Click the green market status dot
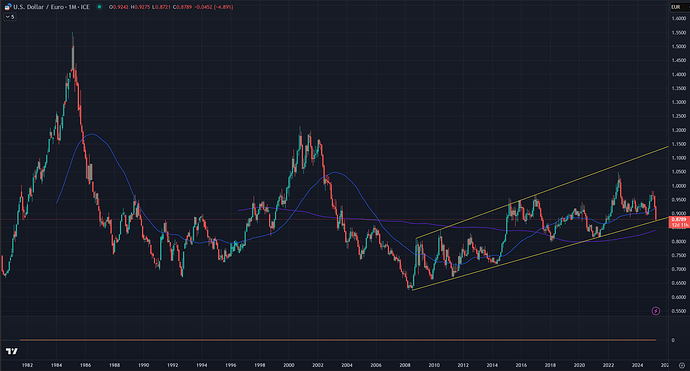Image resolution: width=690 pixels, height=371 pixels. (x=99, y=7)
